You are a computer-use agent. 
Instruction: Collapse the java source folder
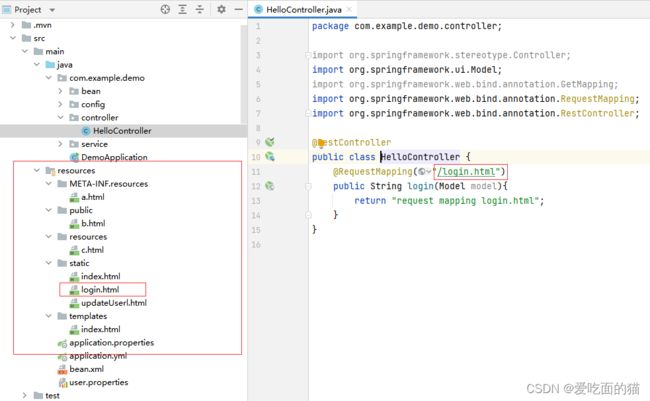click(x=36, y=65)
